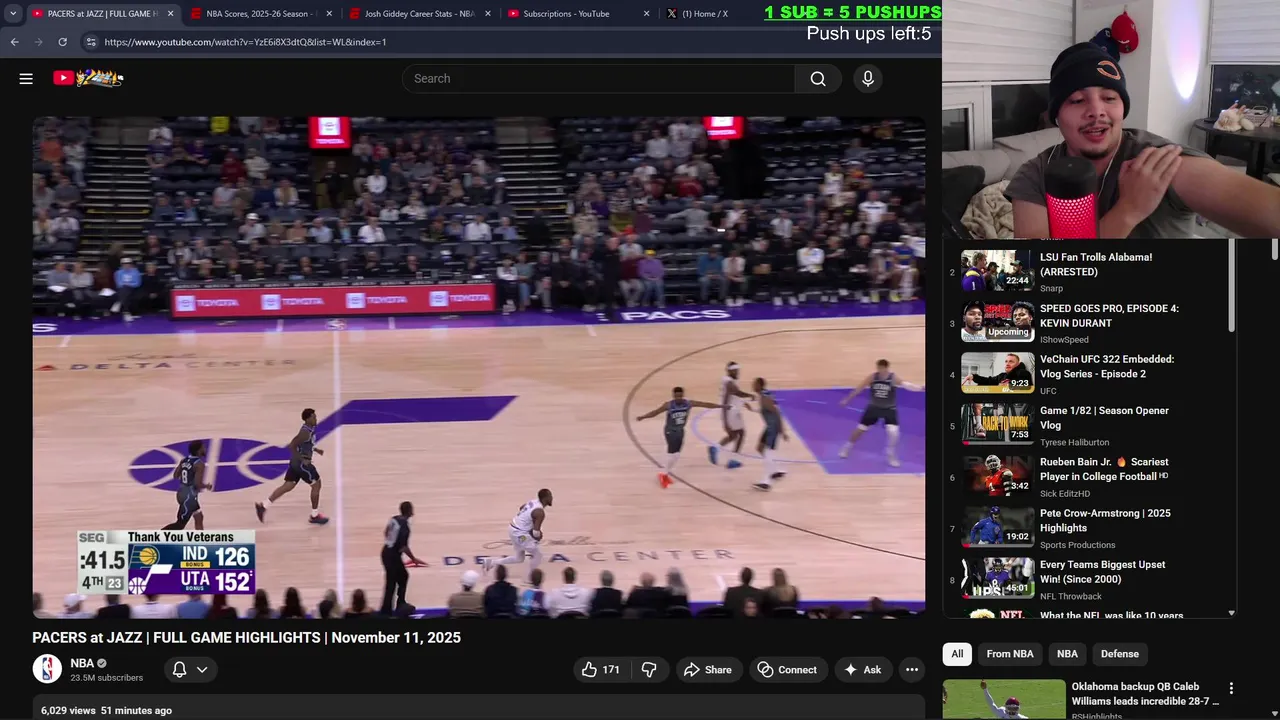Click the address bar URL
The width and height of the screenshot is (1280, 720).
tap(245, 42)
